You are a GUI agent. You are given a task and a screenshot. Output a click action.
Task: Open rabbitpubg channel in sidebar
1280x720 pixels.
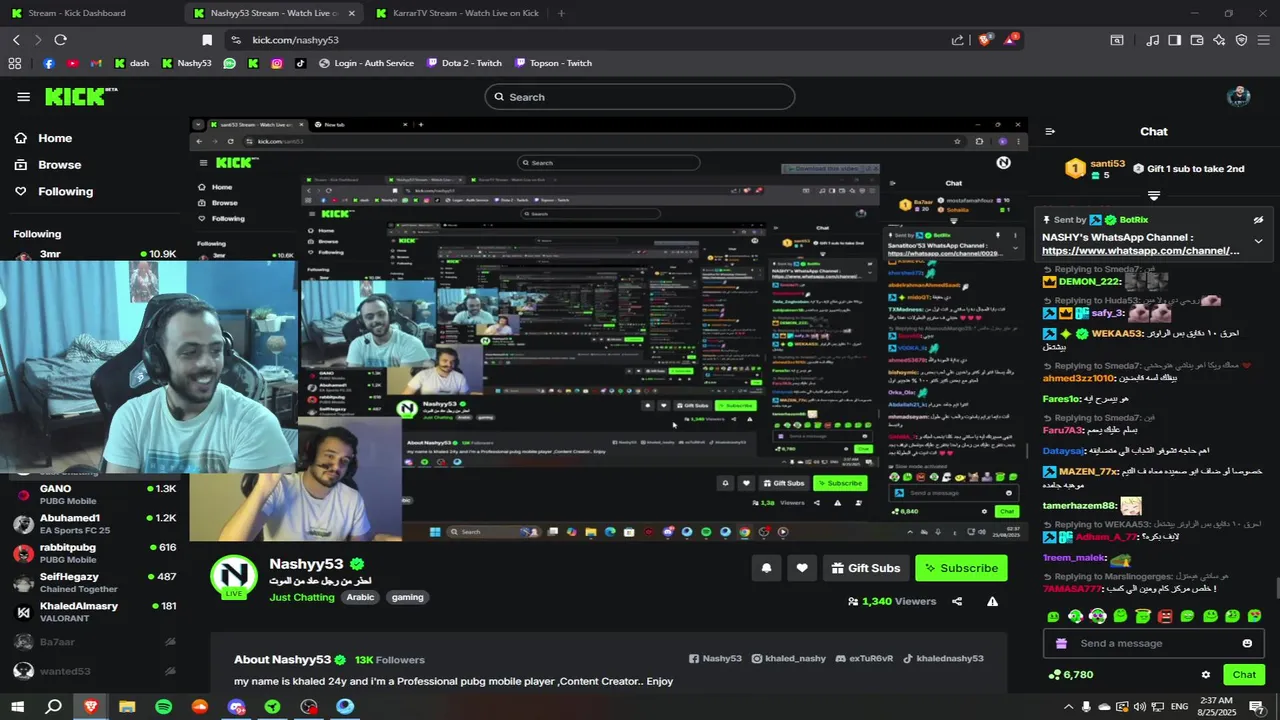point(93,553)
